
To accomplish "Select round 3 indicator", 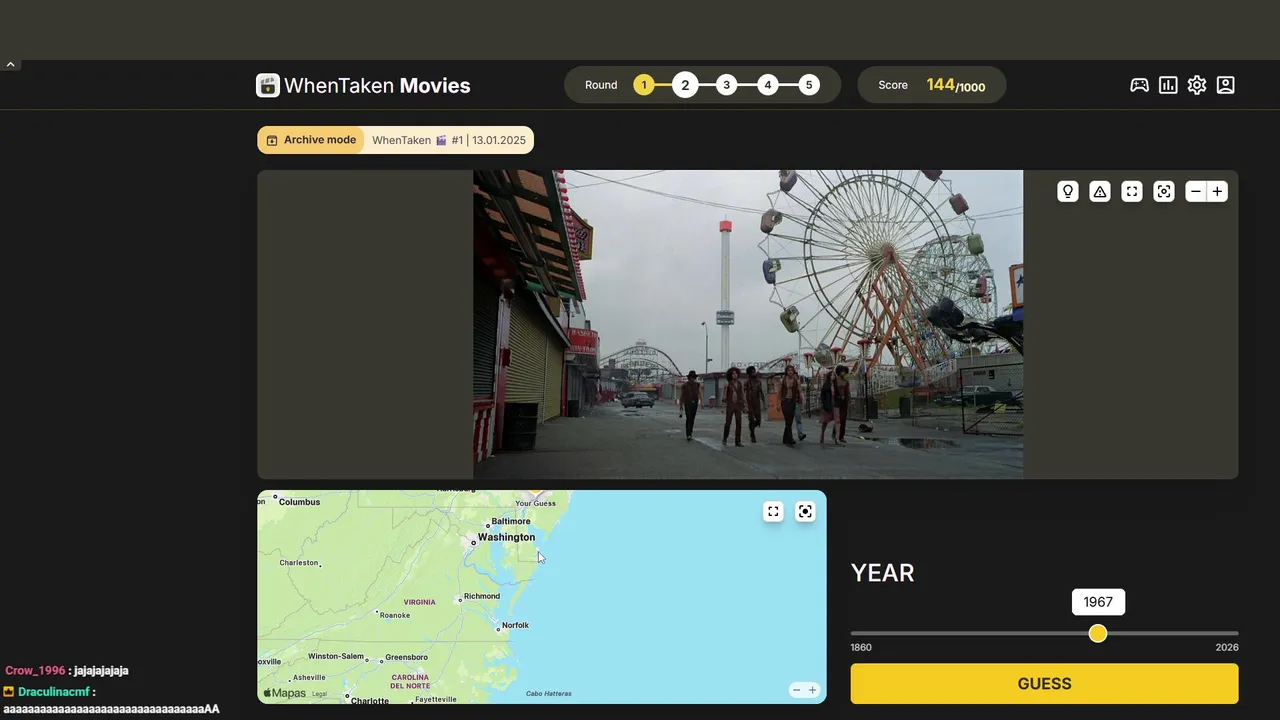I will [727, 85].
